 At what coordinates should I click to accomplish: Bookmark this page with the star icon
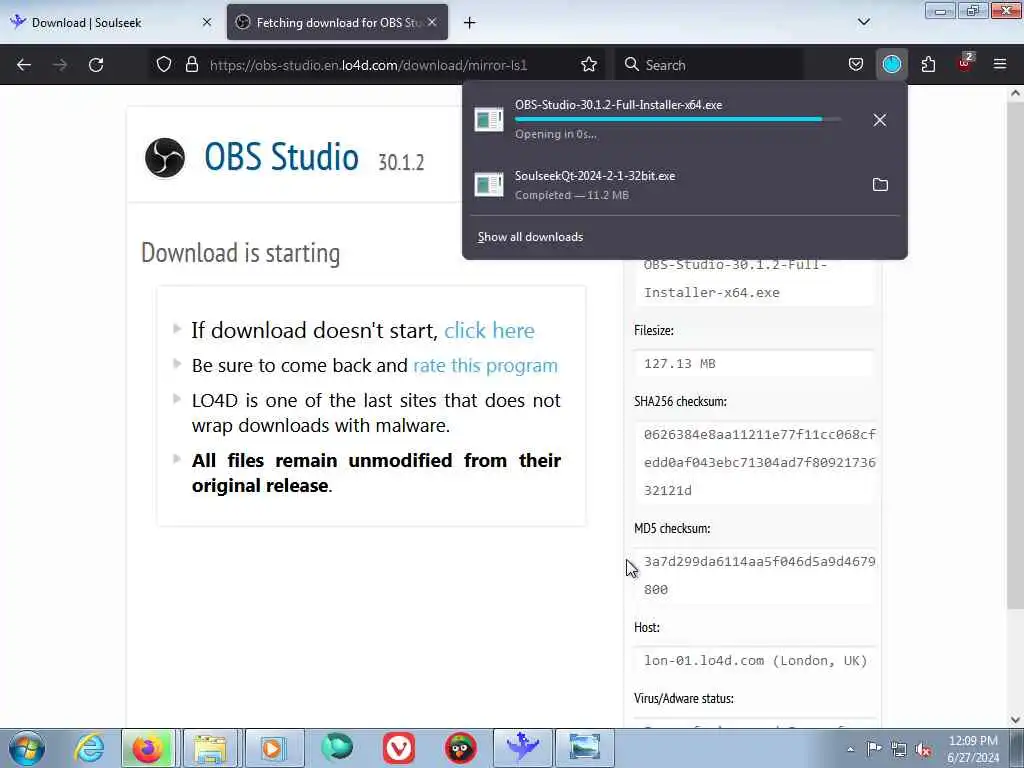pos(588,65)
